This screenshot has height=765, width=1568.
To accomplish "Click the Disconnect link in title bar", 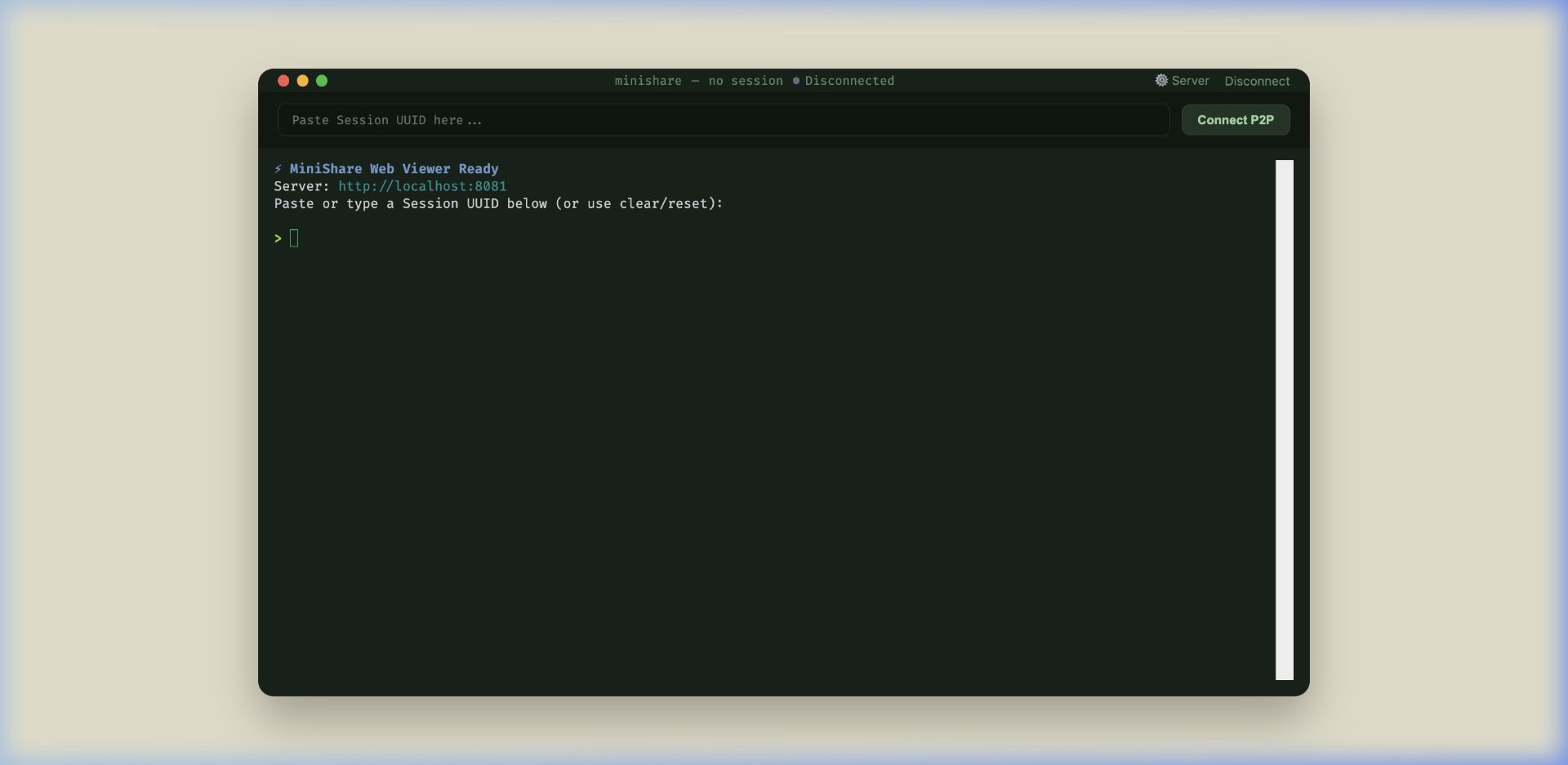I will click(x=1257, y=81).
